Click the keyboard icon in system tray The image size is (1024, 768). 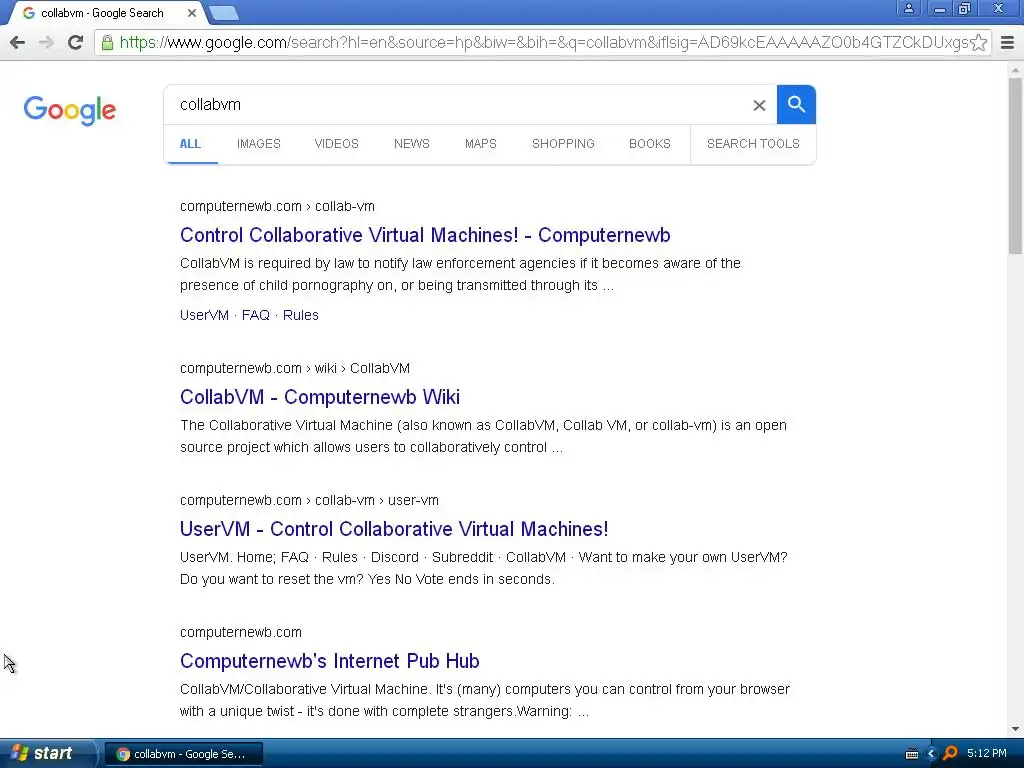(x=912, y=754)
